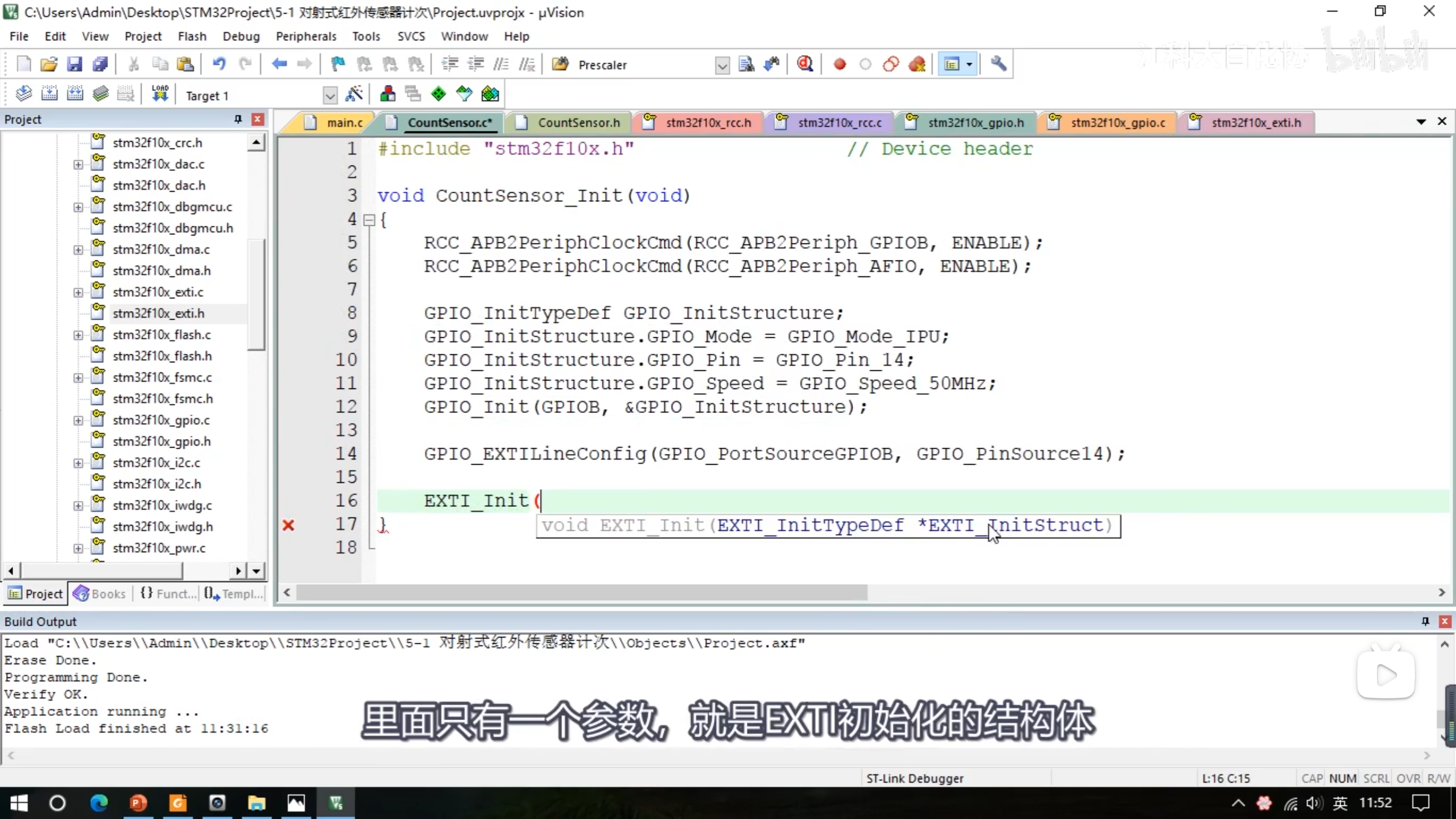Pin the Build Output panel
This screenshot has width=1456, height=819.
click(x=1425, y=621)
